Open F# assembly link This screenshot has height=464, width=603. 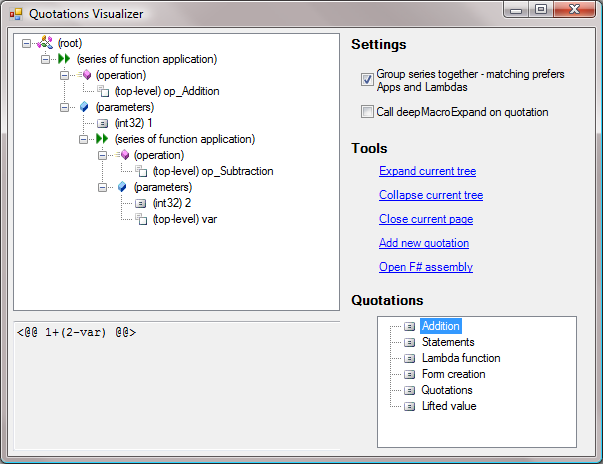(x=425, y=267)
